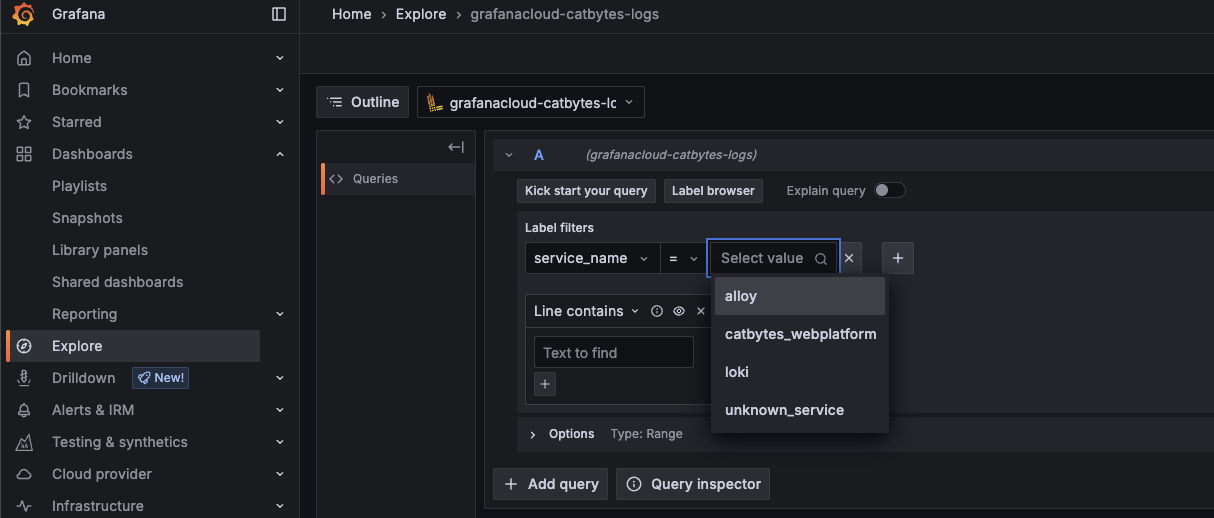Click the Bookmarks icon
Screen dimensions: 1214x518
click(24, 90)
